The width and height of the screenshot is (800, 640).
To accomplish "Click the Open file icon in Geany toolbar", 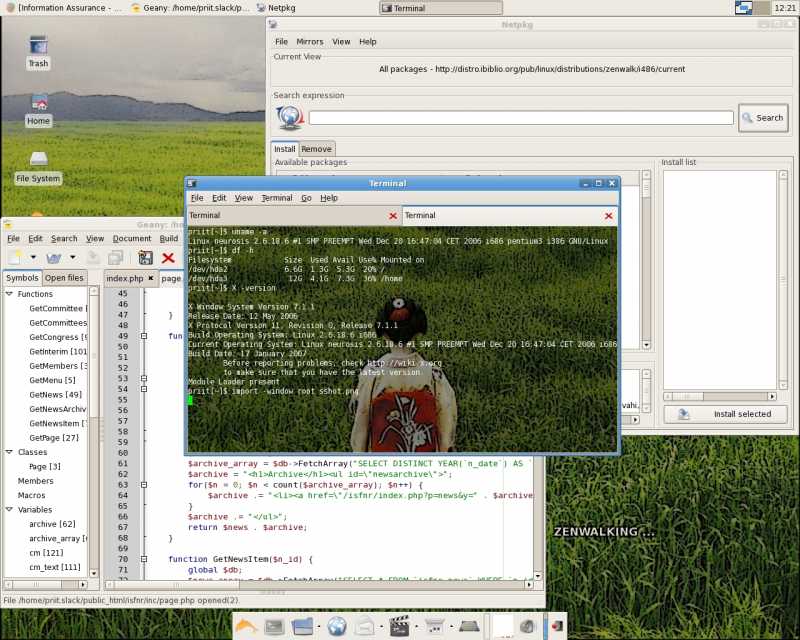I will tap(54, 258).
